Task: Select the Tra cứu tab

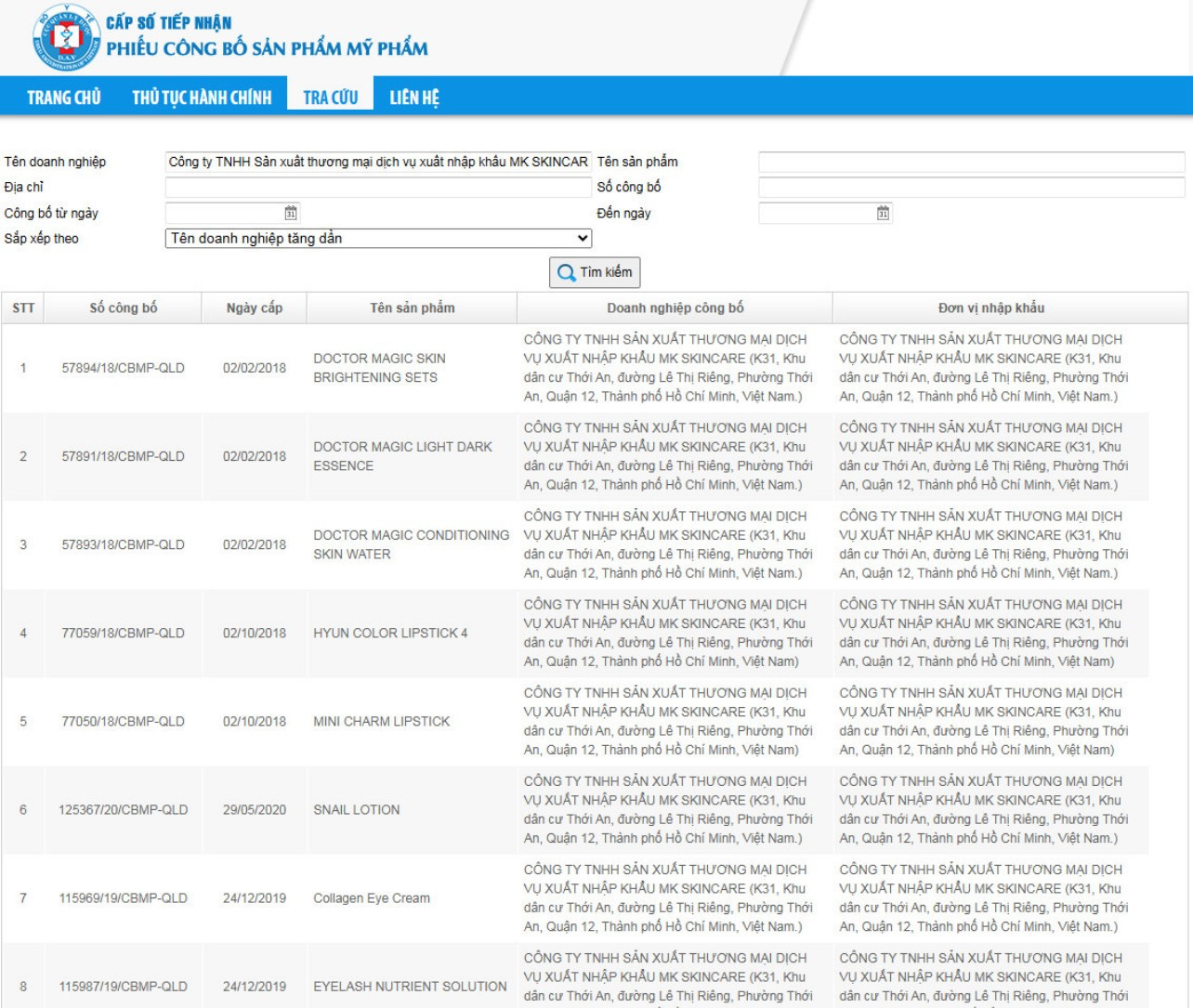Action: 330,98
